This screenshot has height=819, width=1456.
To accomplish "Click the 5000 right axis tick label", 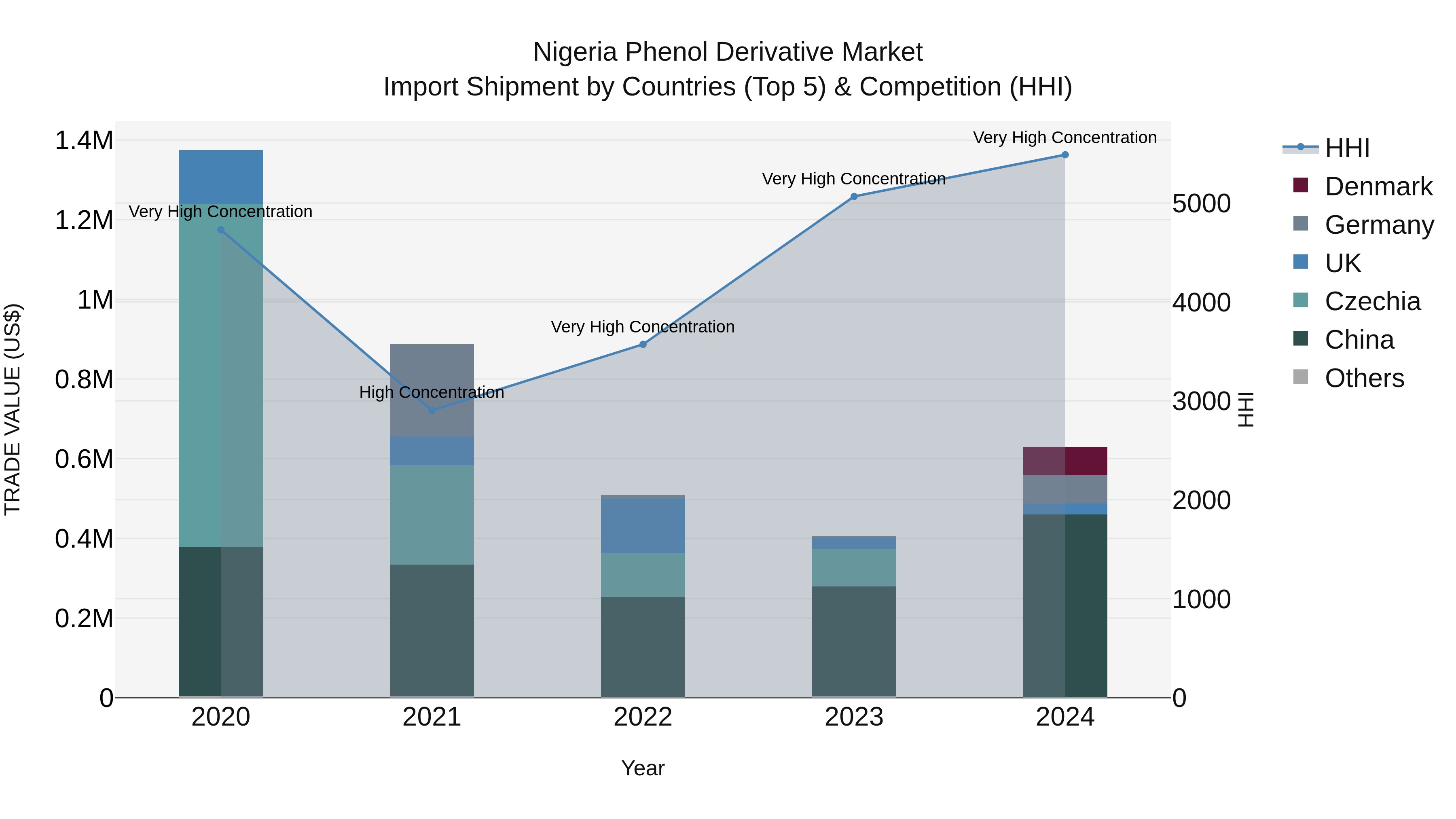I will click(1202, 203).
